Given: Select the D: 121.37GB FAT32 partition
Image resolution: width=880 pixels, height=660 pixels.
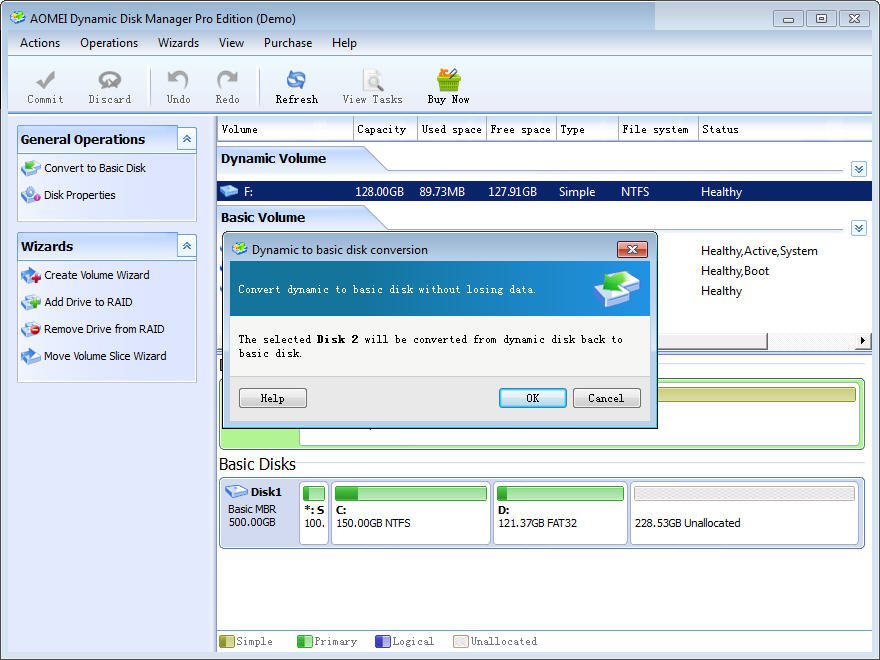Looking at the screenshot, I should click(560, 513).
